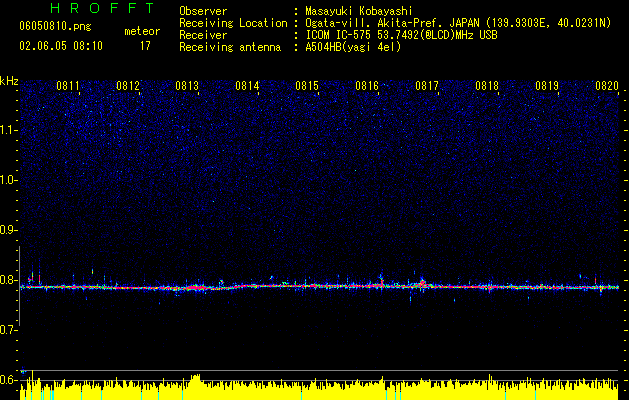629x400 pixels.
Task: Click the Receiving Location label
Action: [x=233, y=23]
